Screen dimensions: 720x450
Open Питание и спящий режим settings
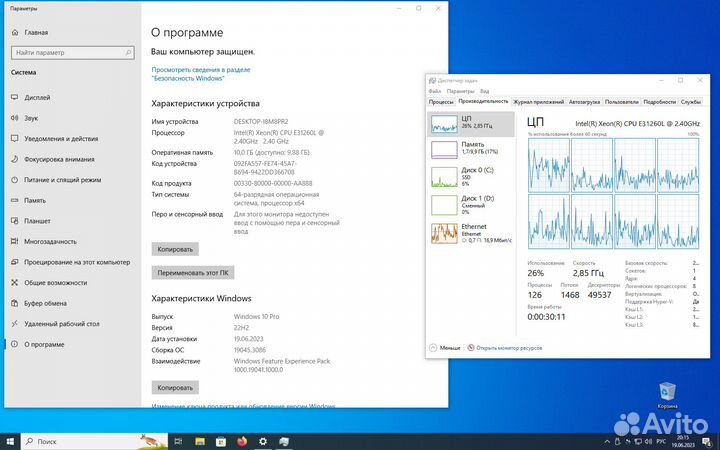coord(62,180)
